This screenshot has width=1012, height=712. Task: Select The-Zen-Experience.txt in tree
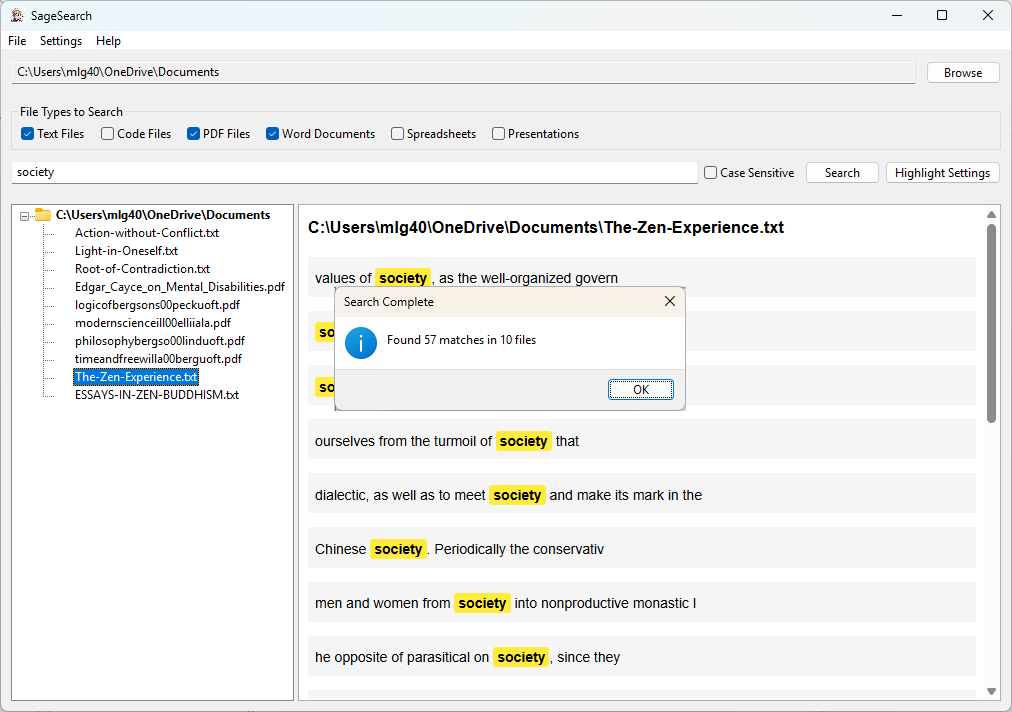pyautogui.click(x=136, y=377)
